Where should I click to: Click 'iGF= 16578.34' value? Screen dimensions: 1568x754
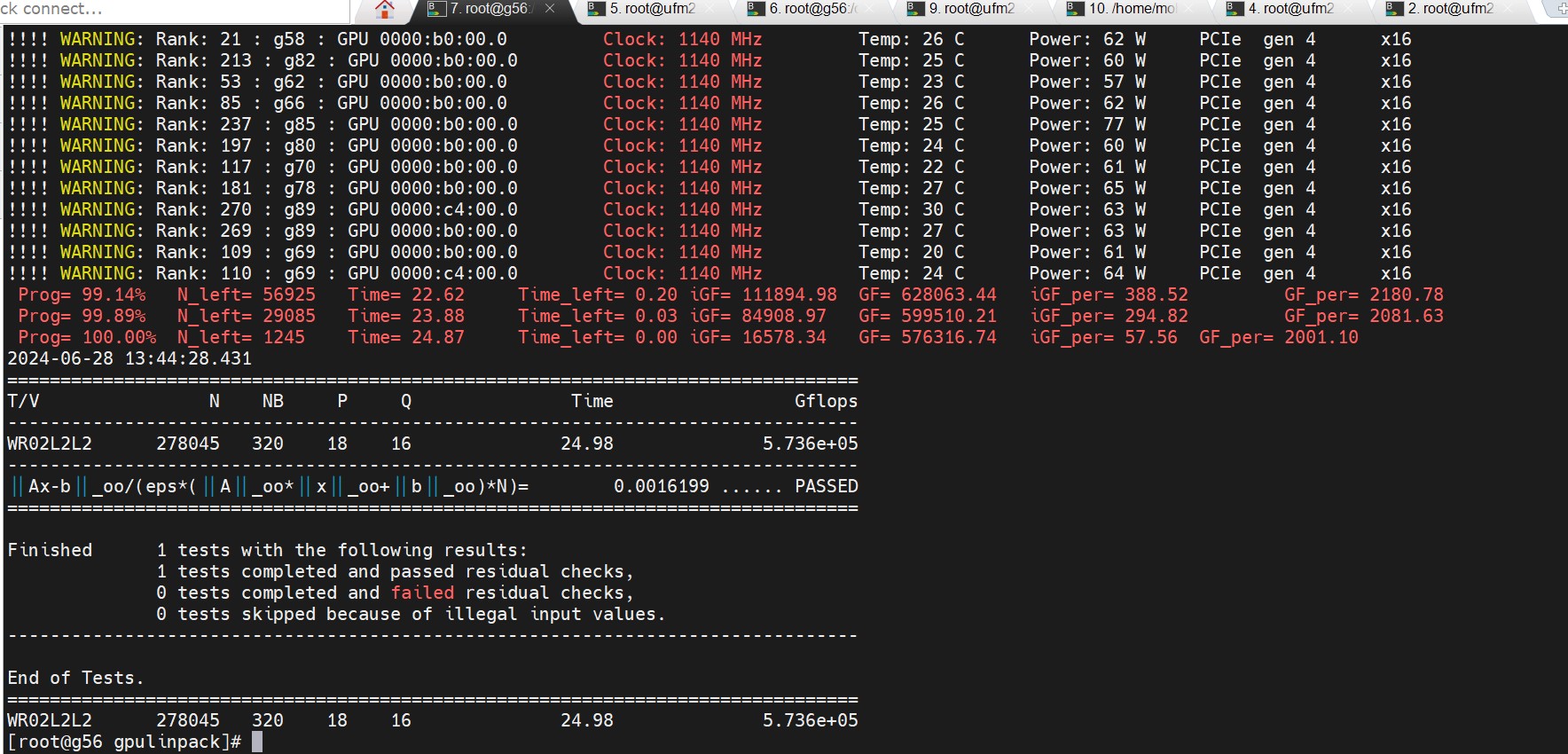tap(758, 337)
